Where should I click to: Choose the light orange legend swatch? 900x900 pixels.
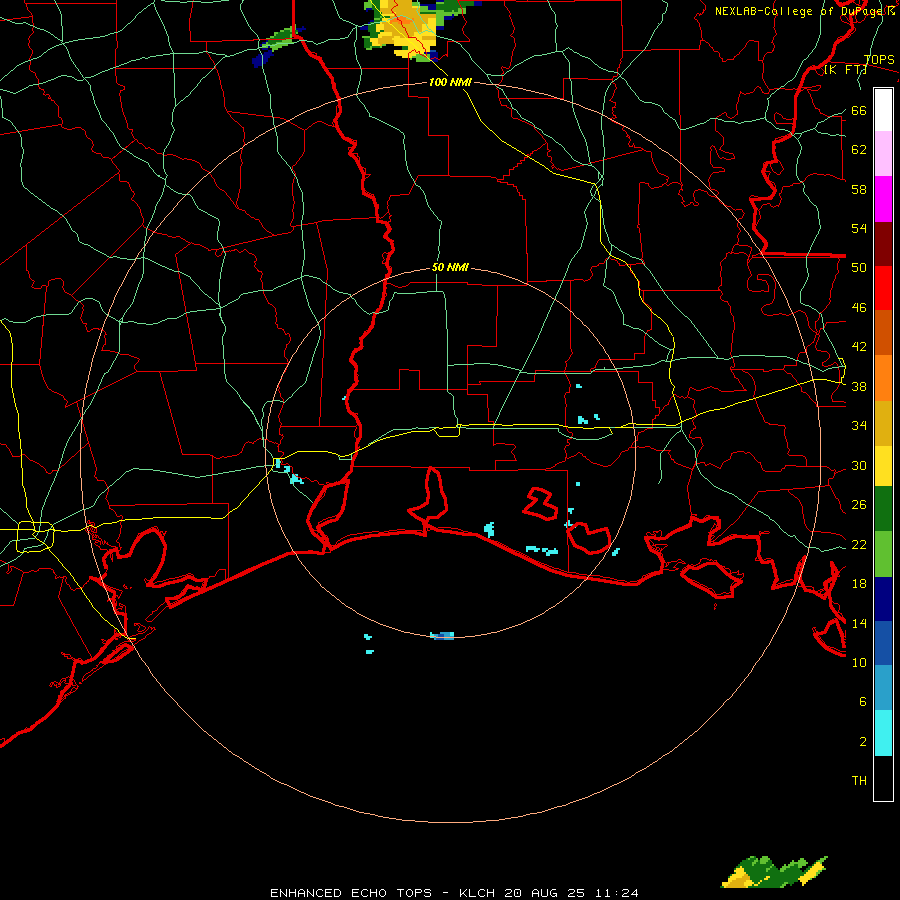[x=883, y=378]
